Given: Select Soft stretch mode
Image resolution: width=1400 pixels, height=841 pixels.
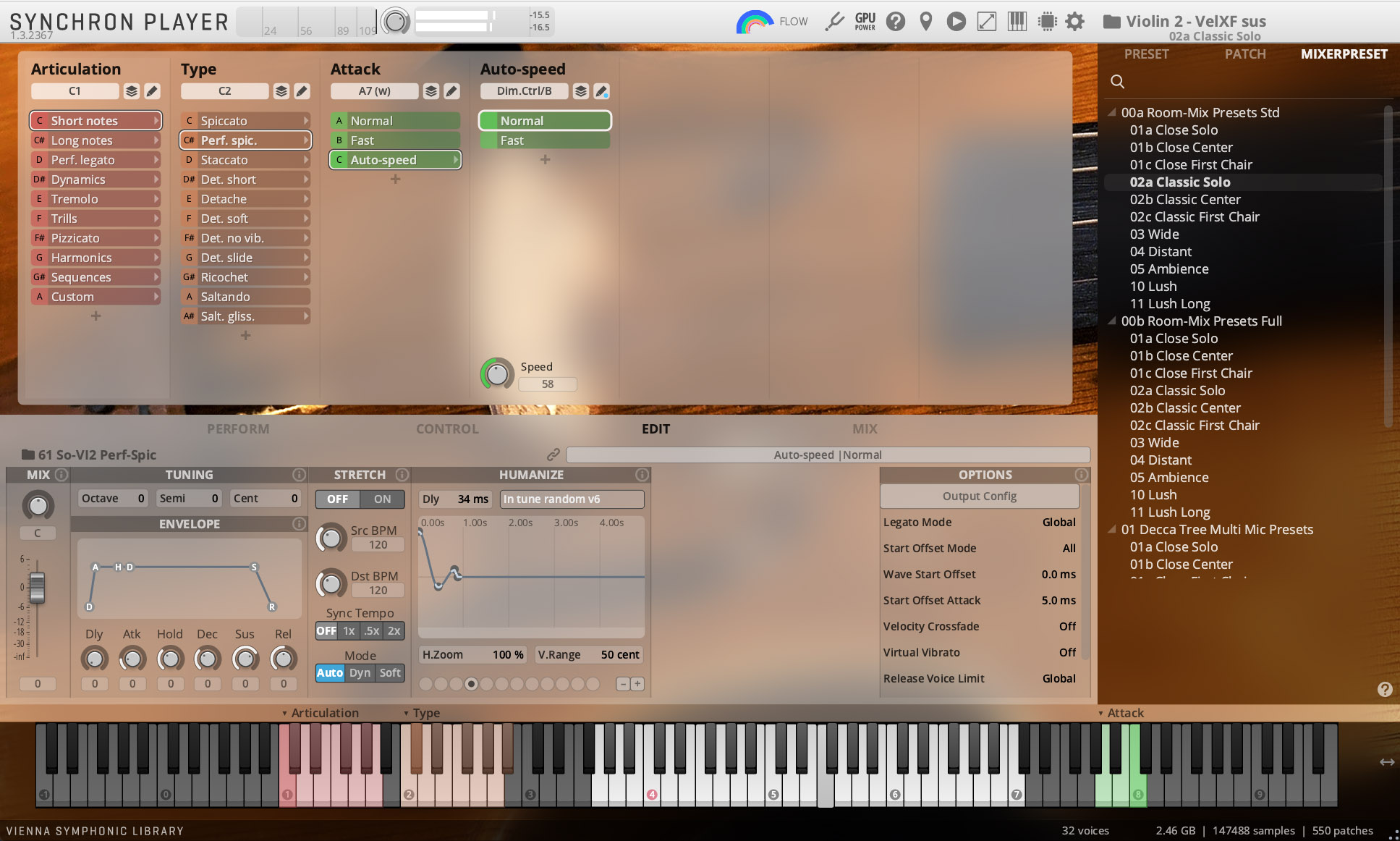Looking at the screenshot, I should coord(390,673).
